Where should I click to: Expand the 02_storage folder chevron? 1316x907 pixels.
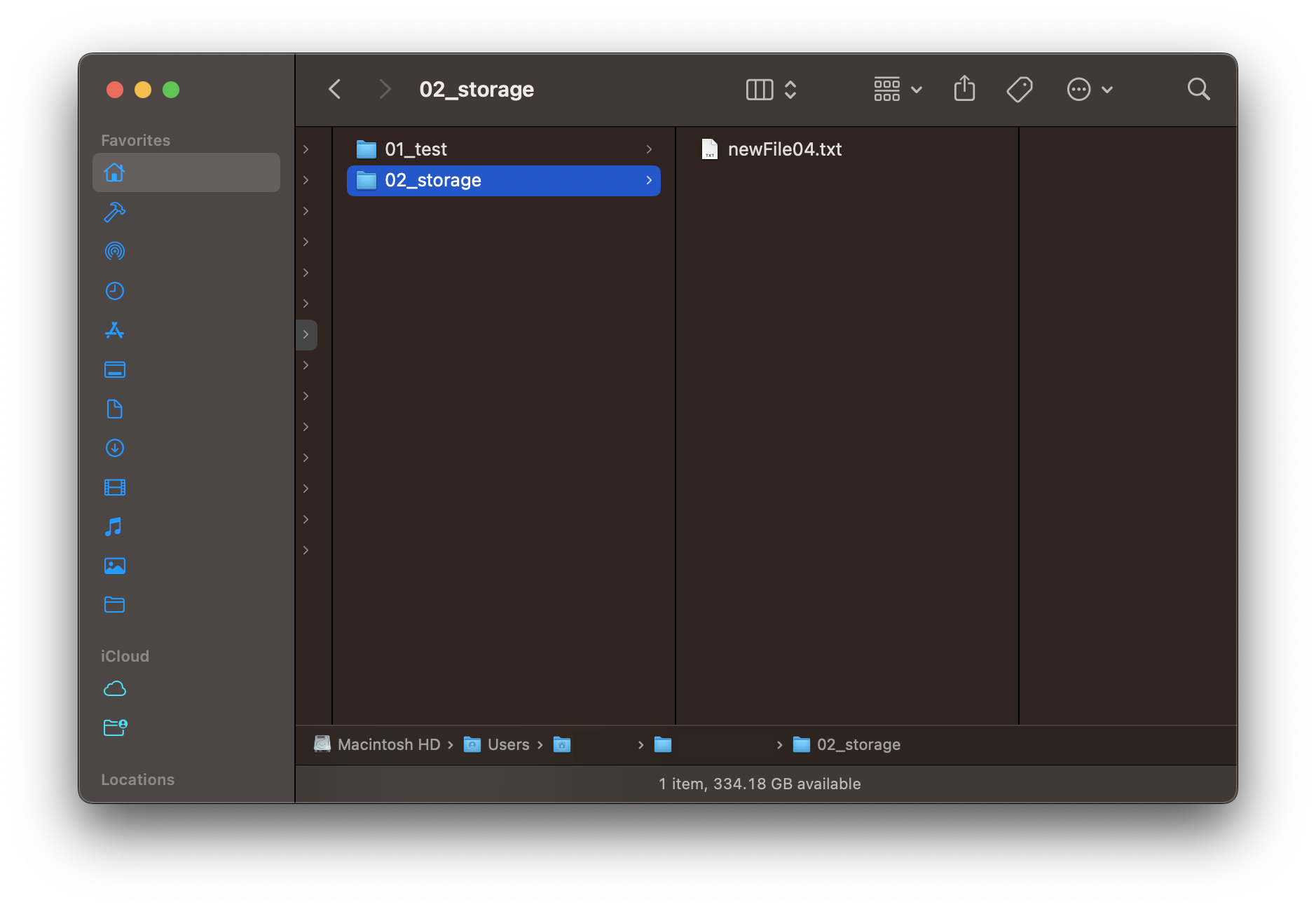click(648, 180)
